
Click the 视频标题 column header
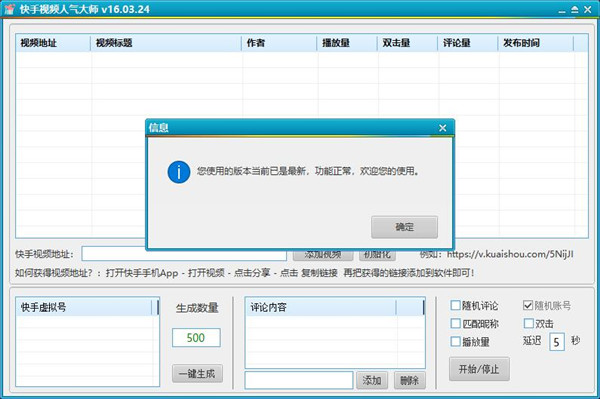[166, 43]
